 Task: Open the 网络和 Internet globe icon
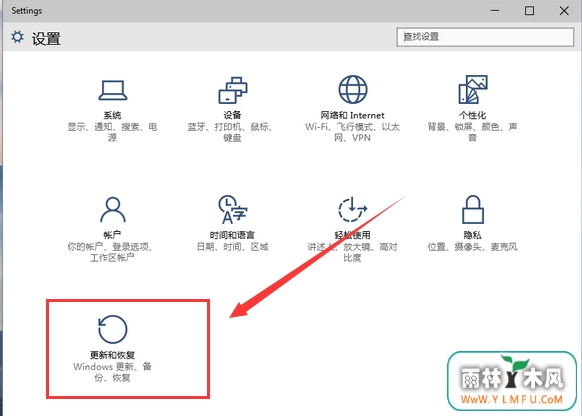[353, 89]
